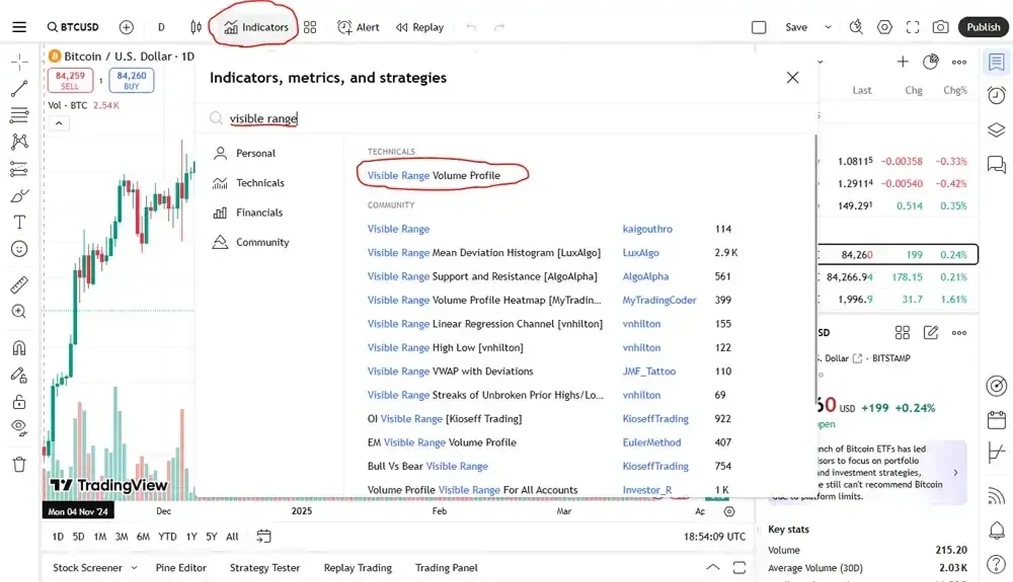The image size is (1013, 582).
Task: Open the indicator templates grid icon
Action: pyautogui.click(x=310, y=27)
